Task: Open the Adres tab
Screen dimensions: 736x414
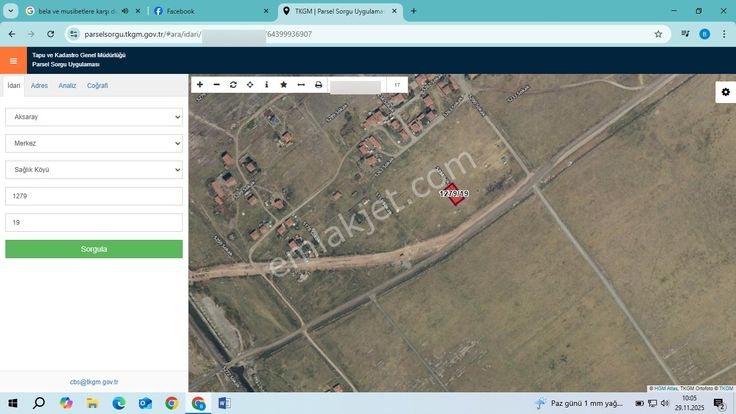Action: point(39,85)
